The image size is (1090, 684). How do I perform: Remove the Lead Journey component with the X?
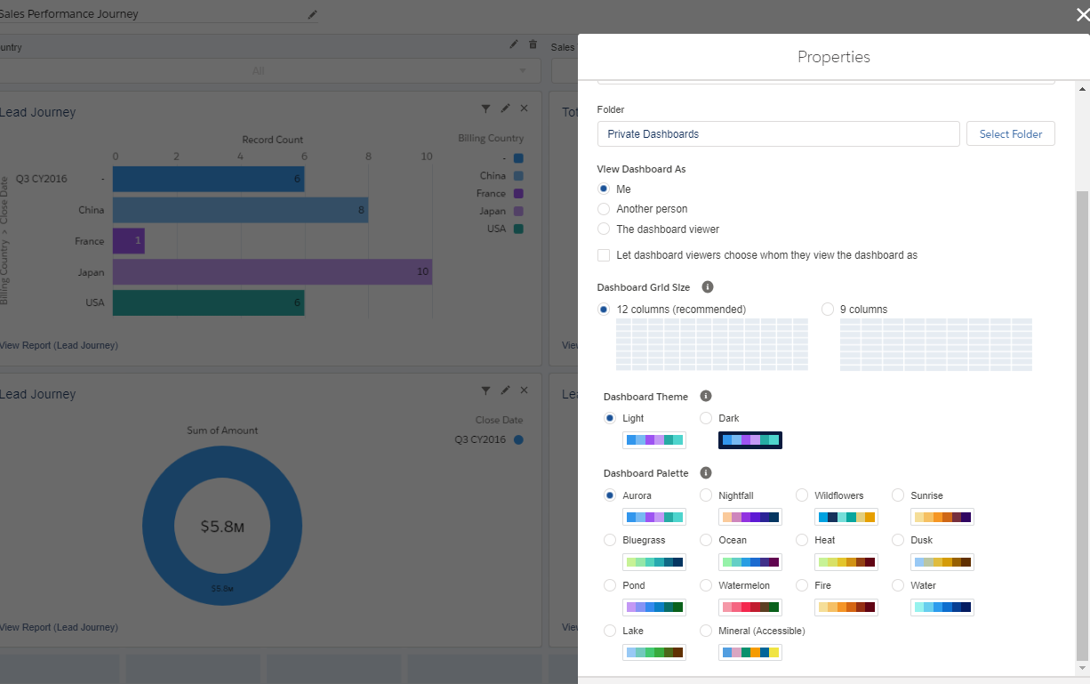(523, 108)
